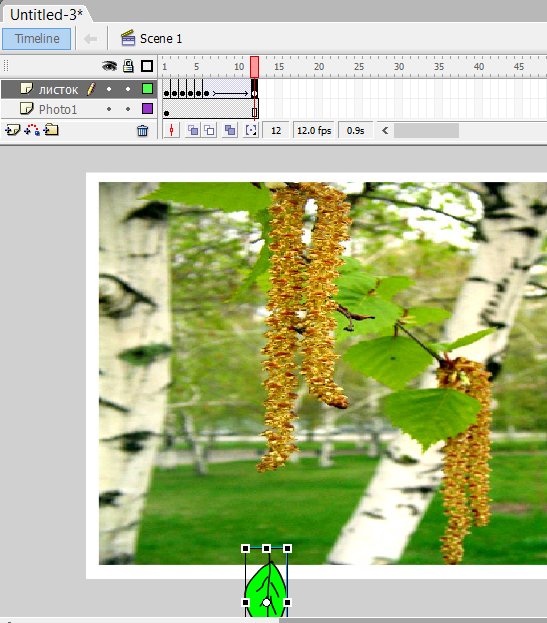547x623 pixels.
Task: Click the timeline scroll left arrow
Action: pos(385,130)
